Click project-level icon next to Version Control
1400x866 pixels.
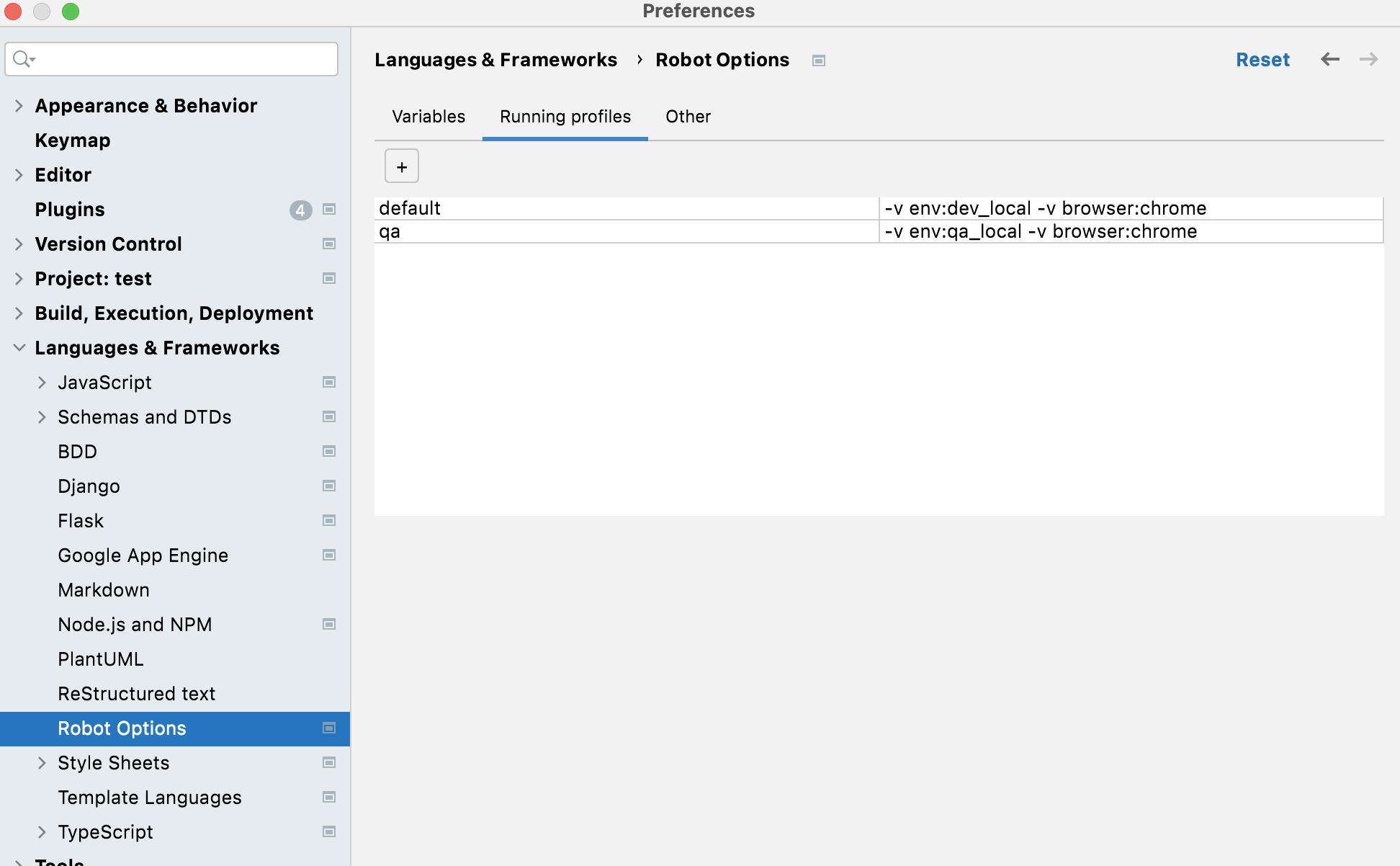(329, 244)
